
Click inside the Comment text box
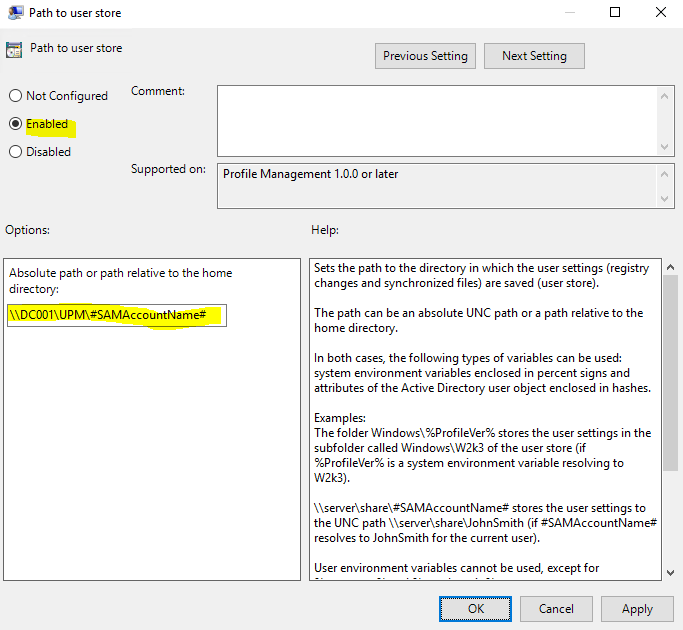(435, 120)
